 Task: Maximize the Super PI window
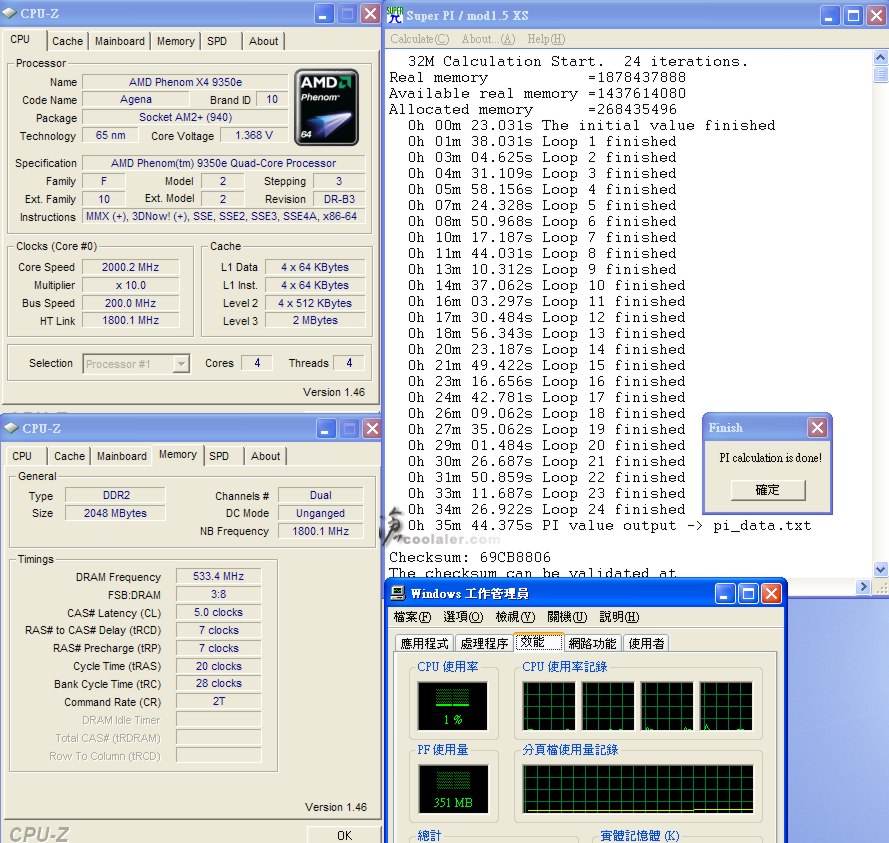(x=853, y=16)
